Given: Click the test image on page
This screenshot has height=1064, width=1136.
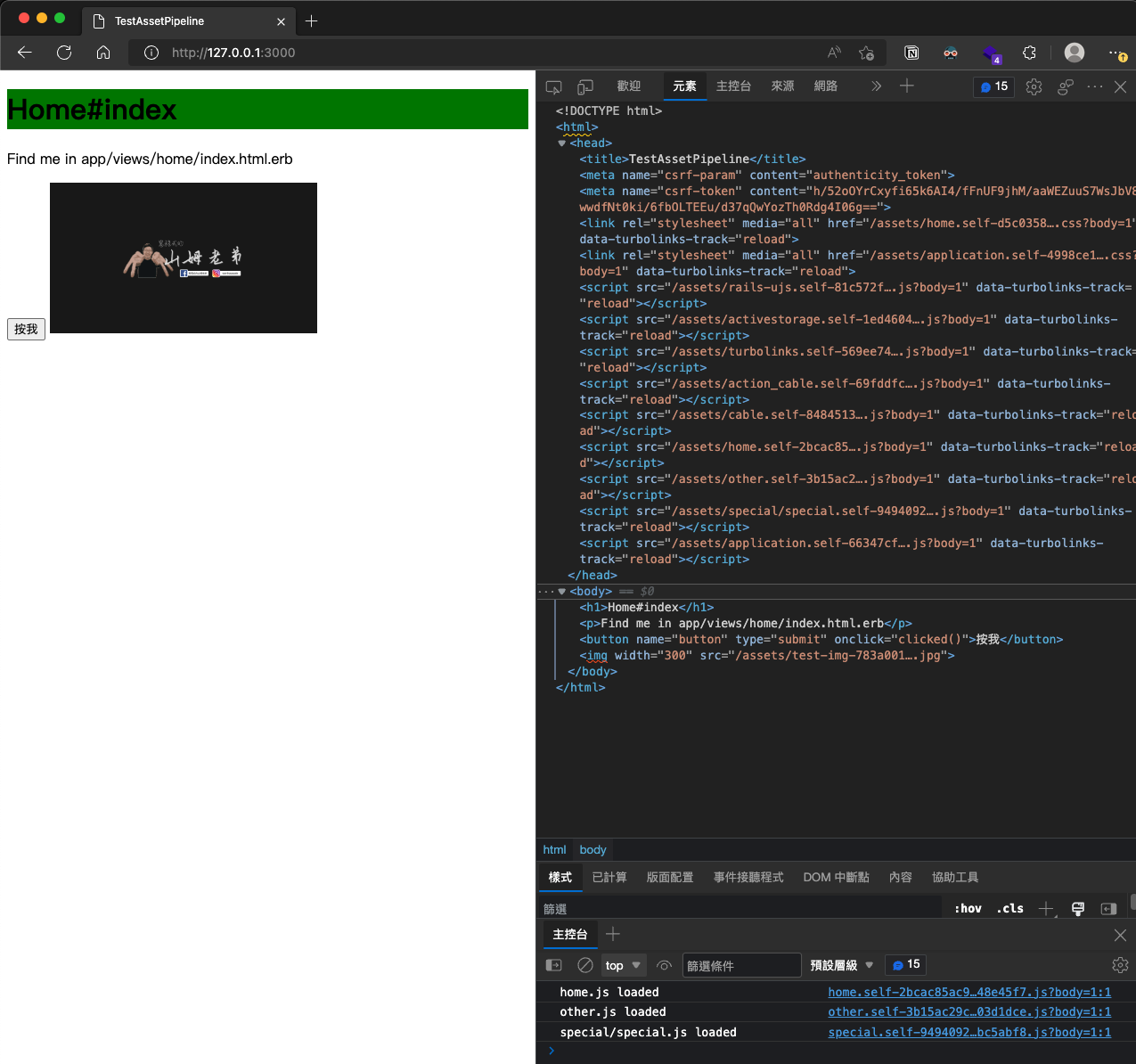Looking at the screenshot, I should pyautogui.click(x=184, y=258).
